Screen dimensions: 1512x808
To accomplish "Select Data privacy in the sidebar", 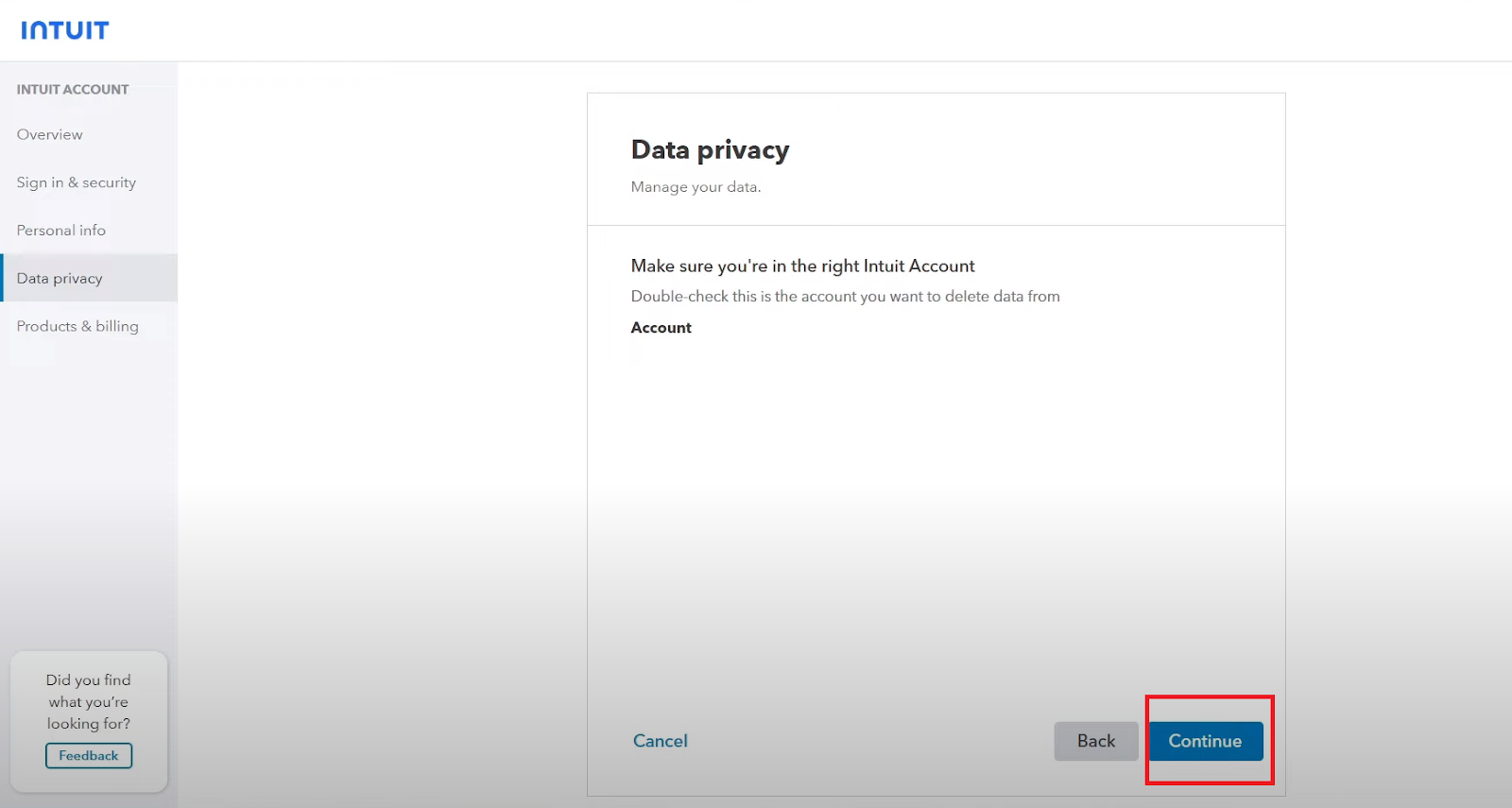I will coord(89,278).
